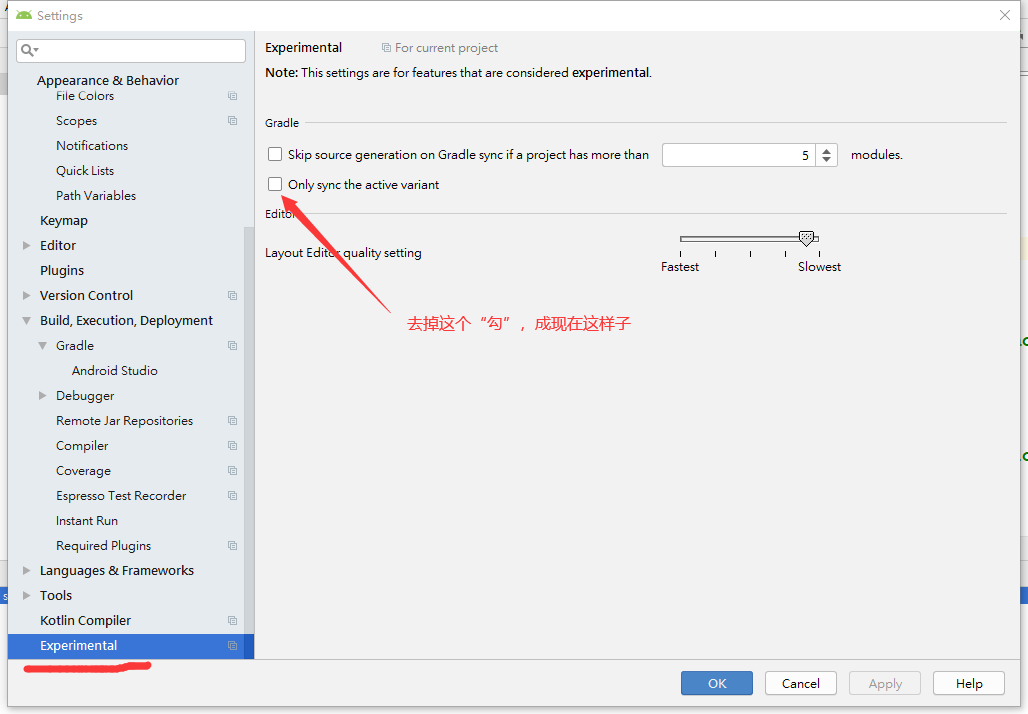The width and height of the screenshot is (1028, 714).
Task: Expand Languages & Frameworks section
Action: click(x=26, y=570)
